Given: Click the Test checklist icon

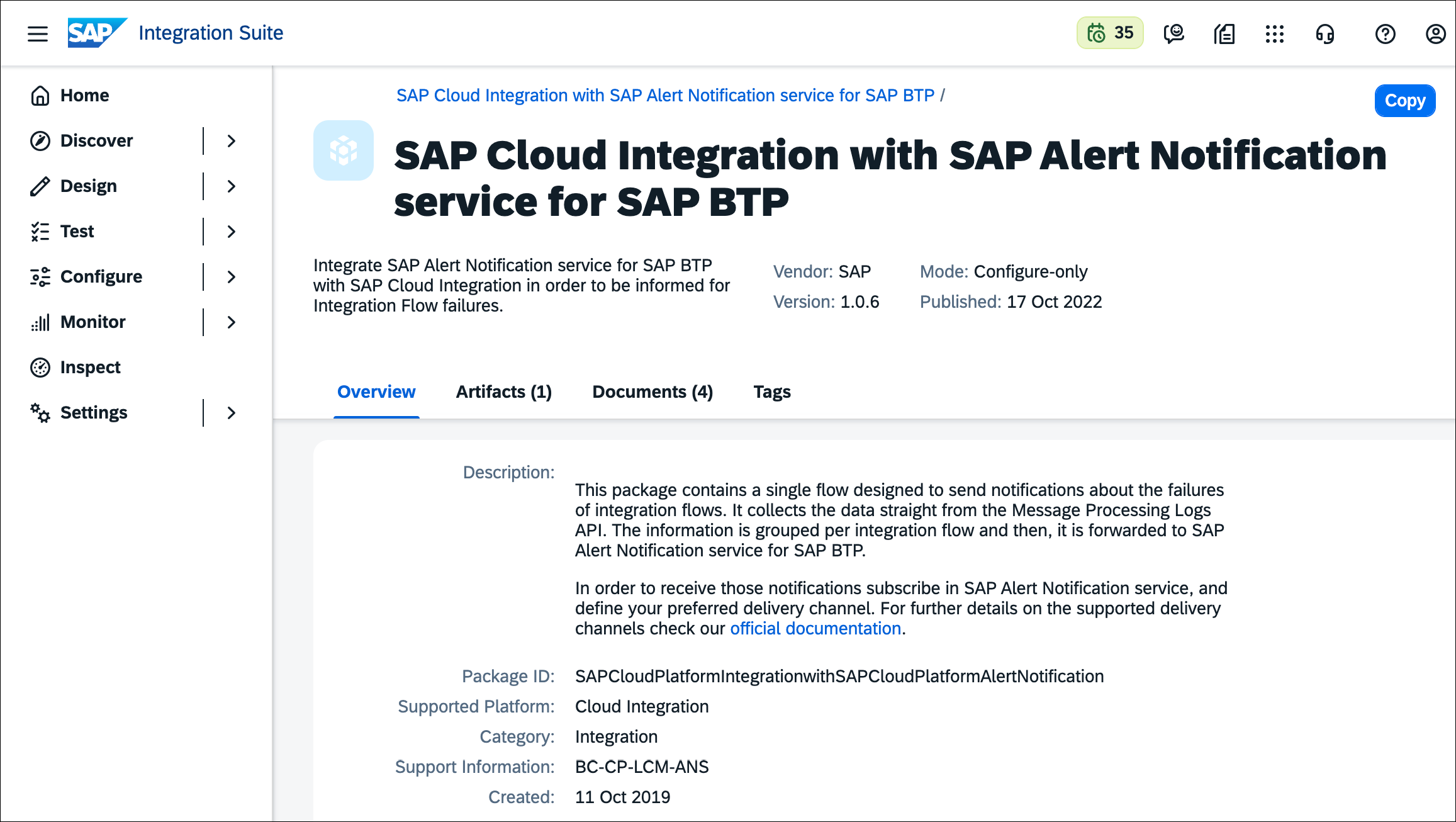Looking at the screenshot, I should [x=40, y=232].
